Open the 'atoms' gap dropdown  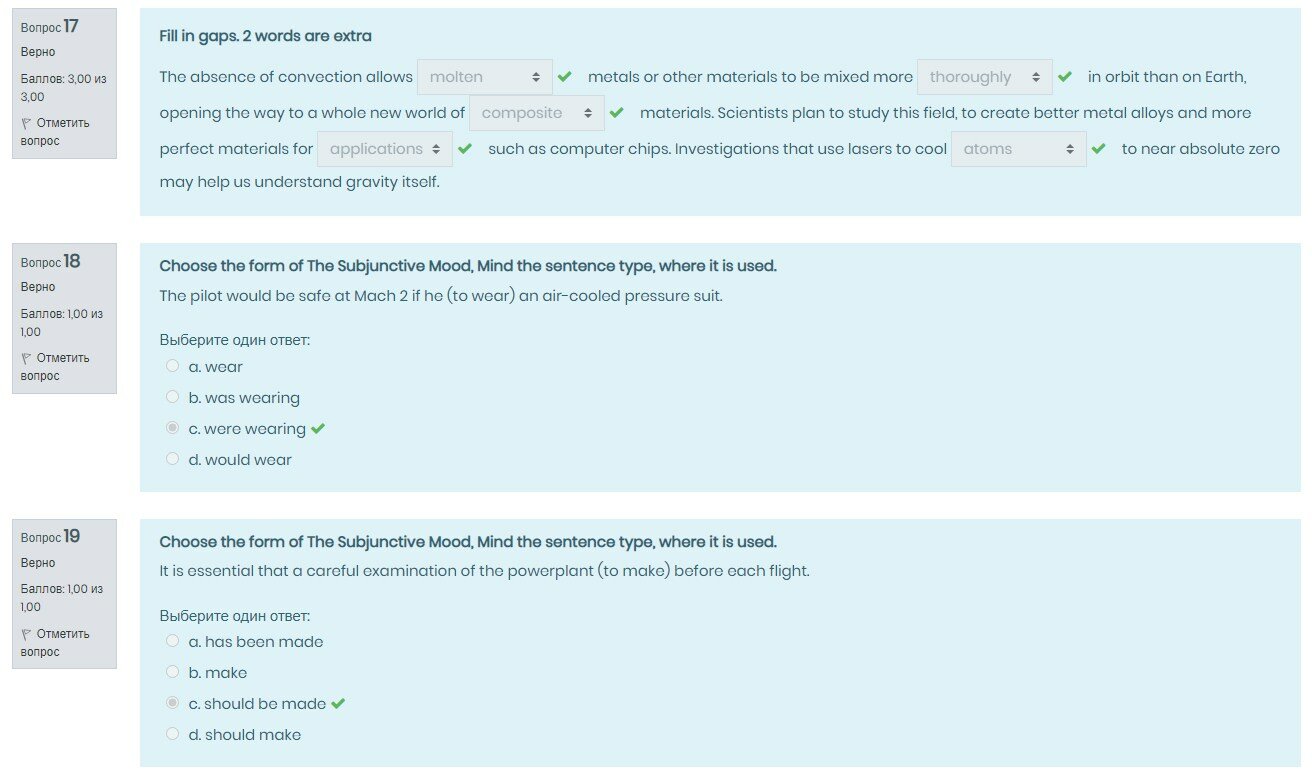point(1018,149)
